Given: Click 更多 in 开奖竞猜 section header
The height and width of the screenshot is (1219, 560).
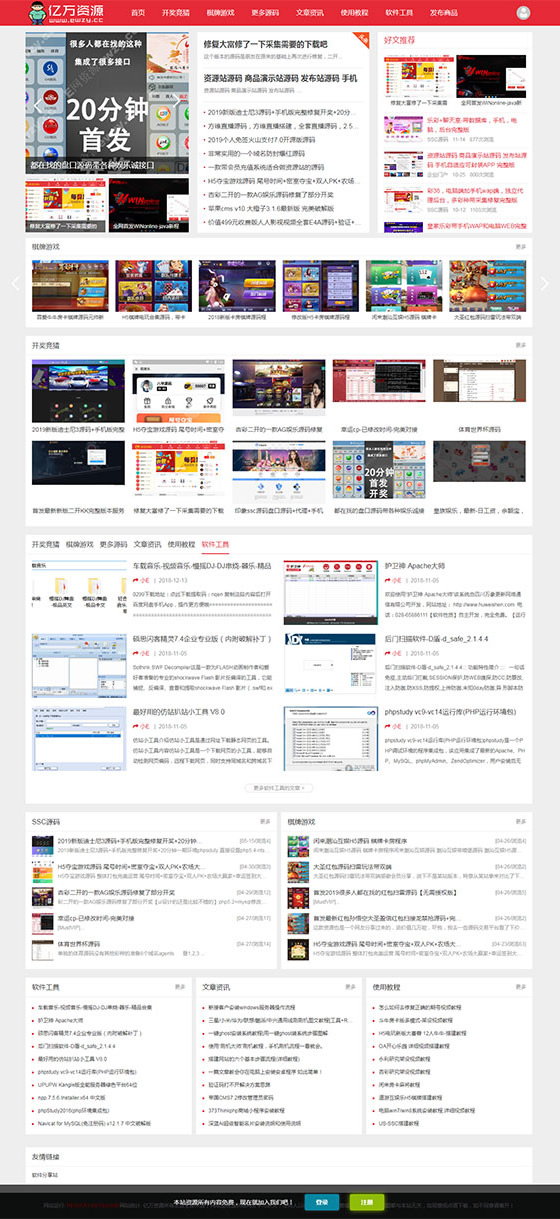Looking at the screenshot, I should (520, 345).
